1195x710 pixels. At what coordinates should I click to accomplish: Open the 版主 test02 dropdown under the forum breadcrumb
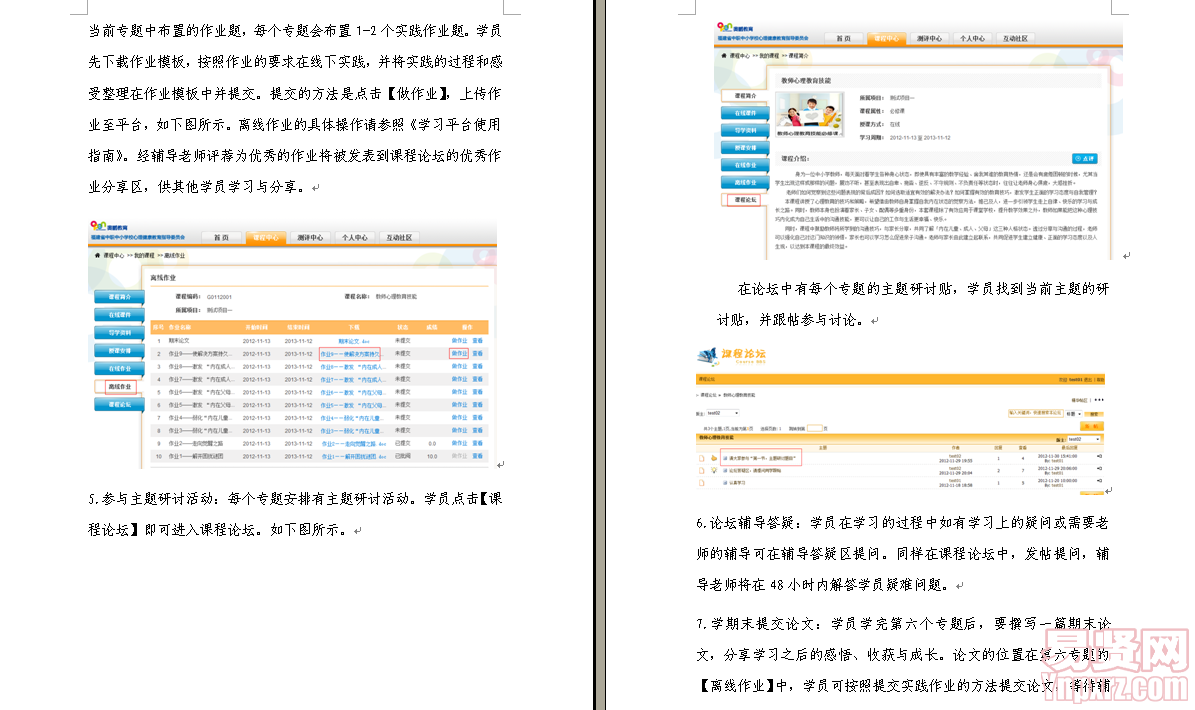click(x=722, y=413)
